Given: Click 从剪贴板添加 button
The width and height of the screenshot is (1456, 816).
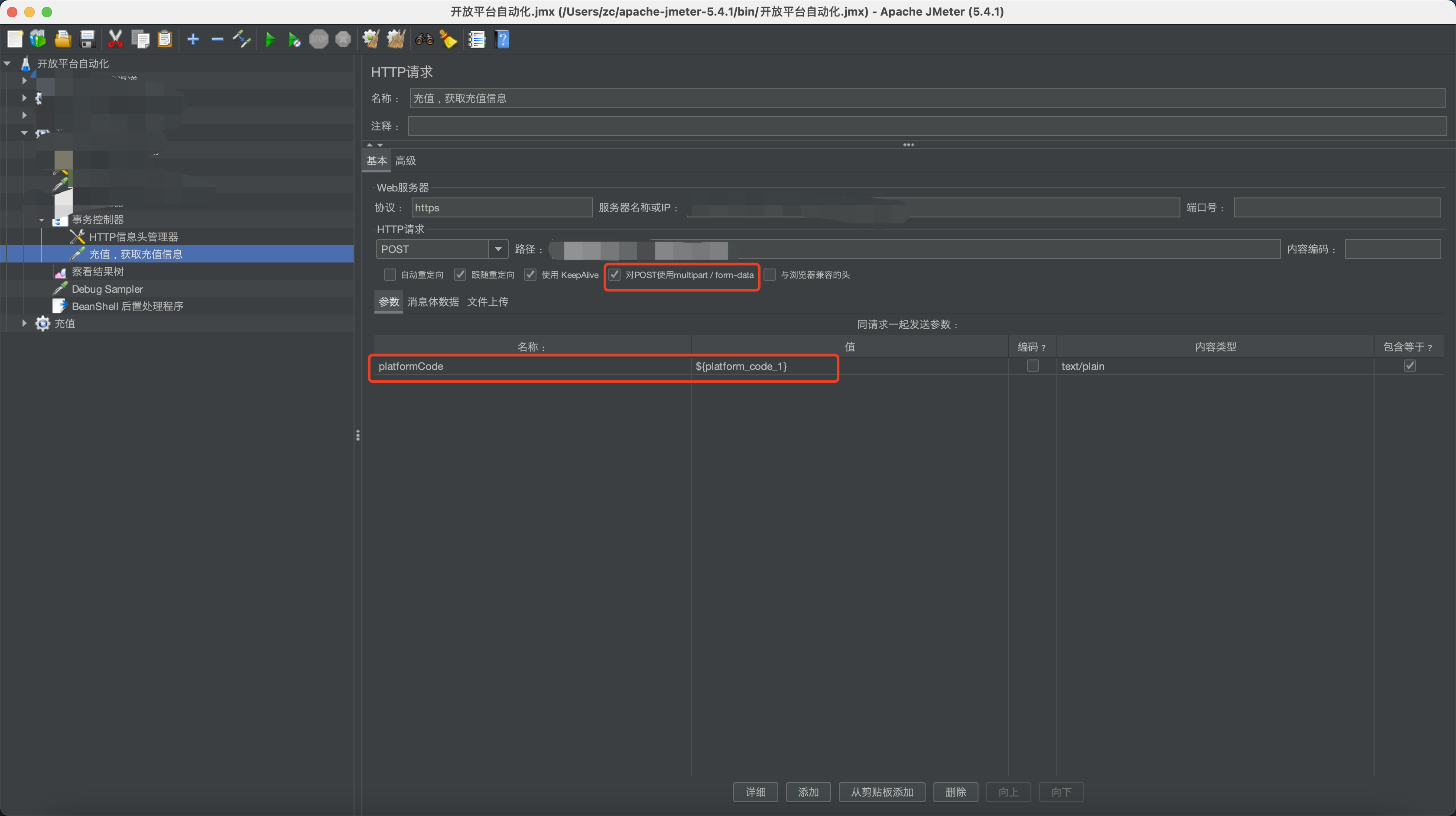Looking at the screenshot, I should [x=881, y=792].
